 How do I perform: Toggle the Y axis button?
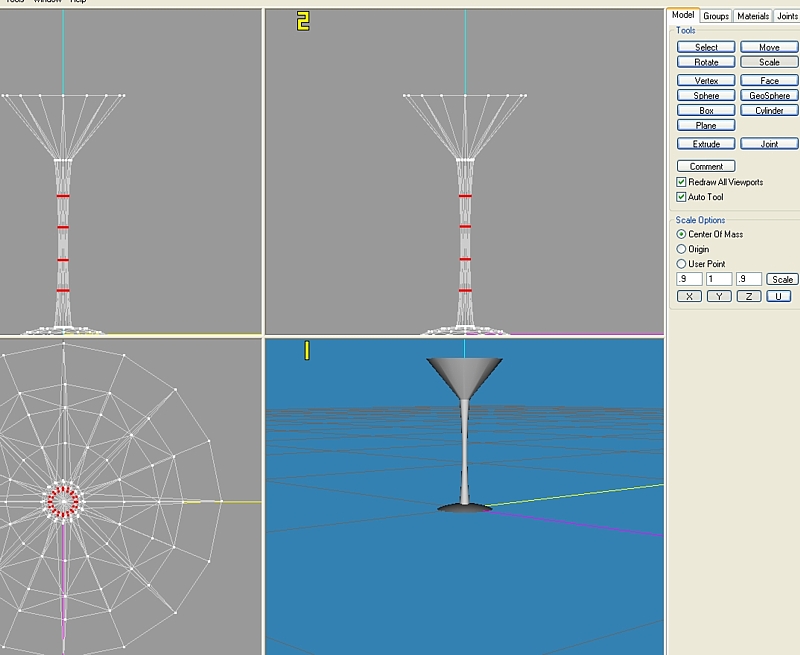(x=719, y=296)
